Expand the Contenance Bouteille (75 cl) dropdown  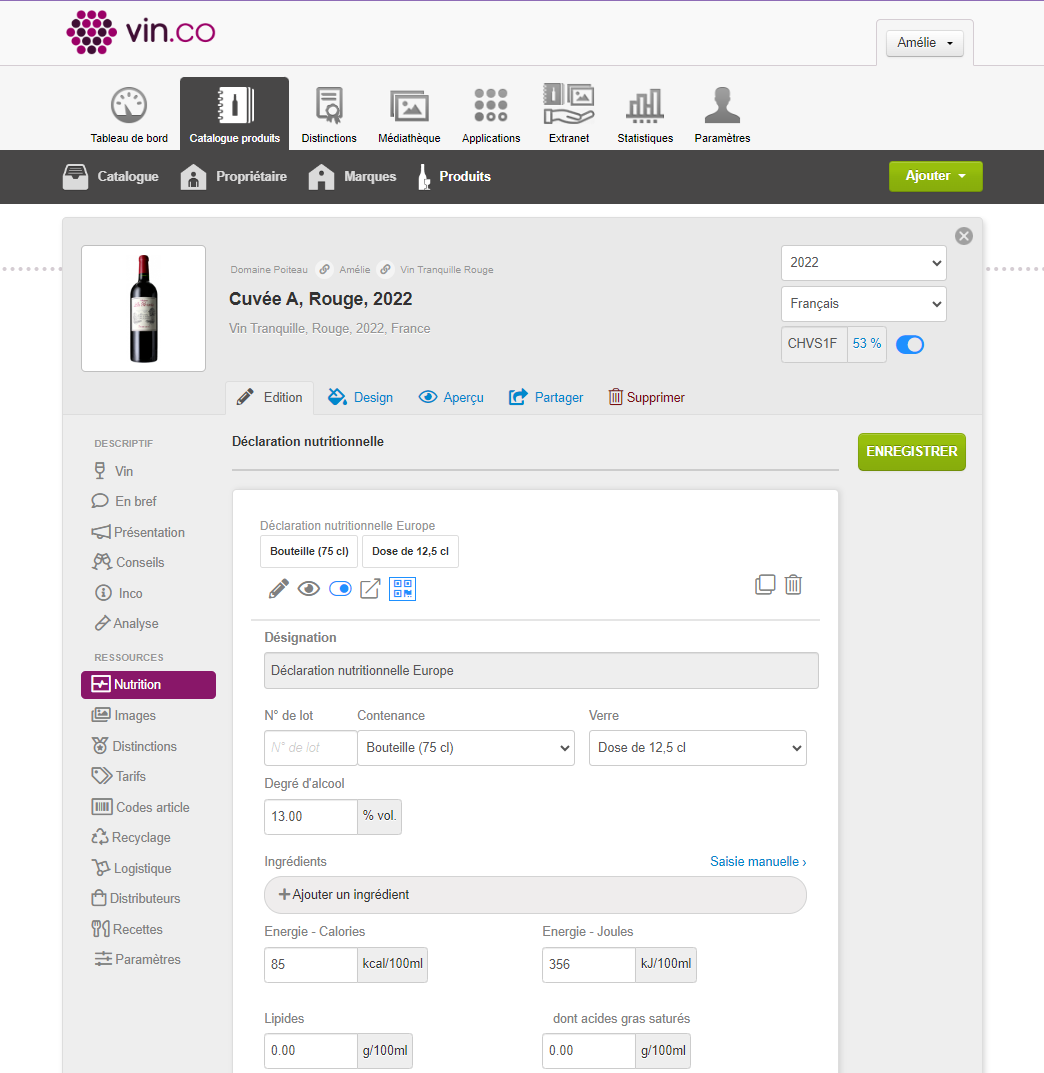click(x=465, y=748)
